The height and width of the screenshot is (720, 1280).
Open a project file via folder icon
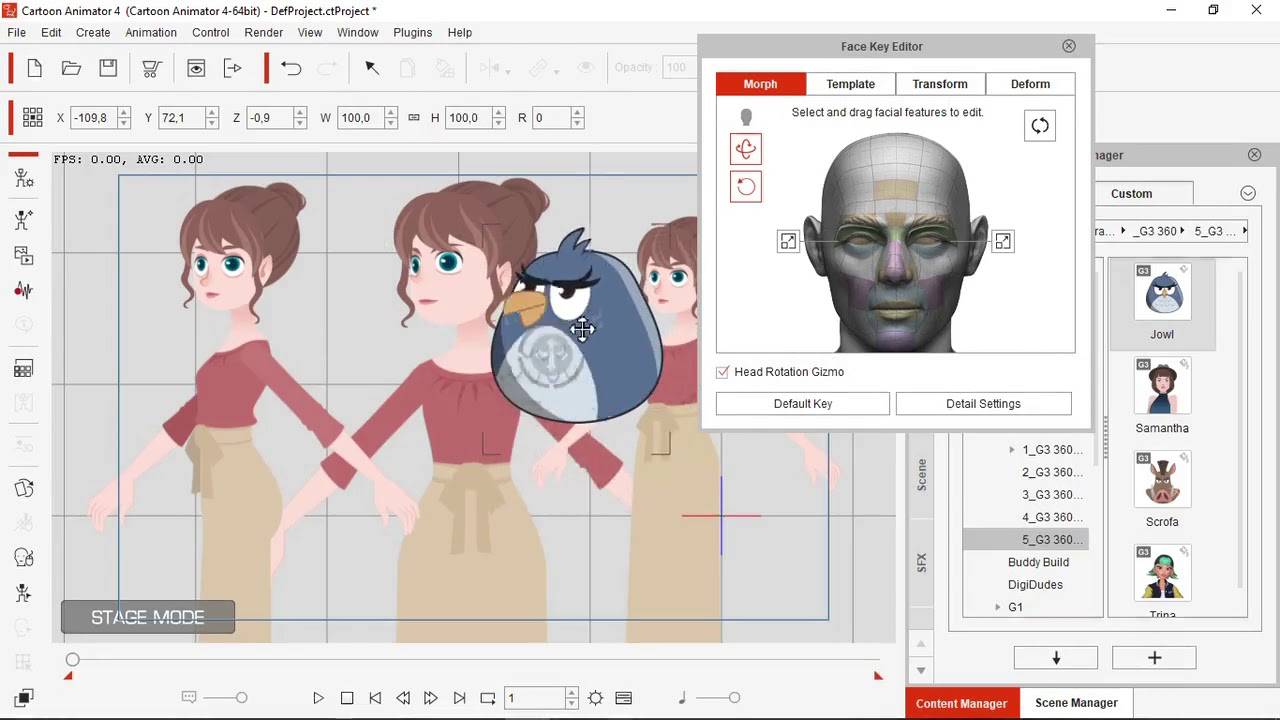tap(71, 68)
